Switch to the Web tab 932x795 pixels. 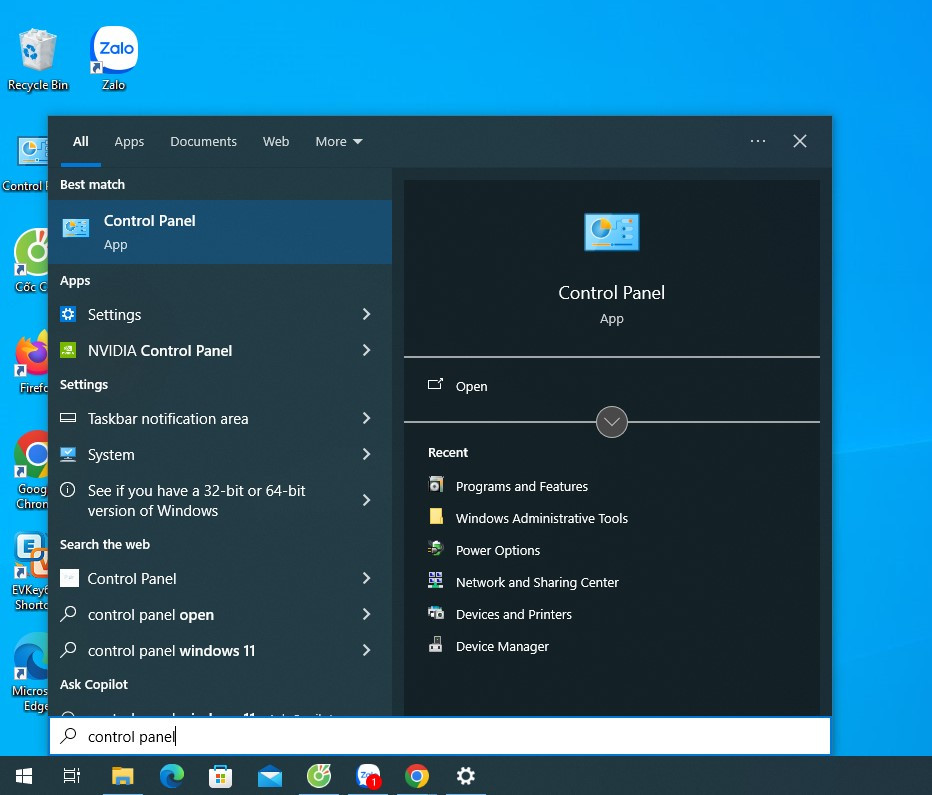276,141
